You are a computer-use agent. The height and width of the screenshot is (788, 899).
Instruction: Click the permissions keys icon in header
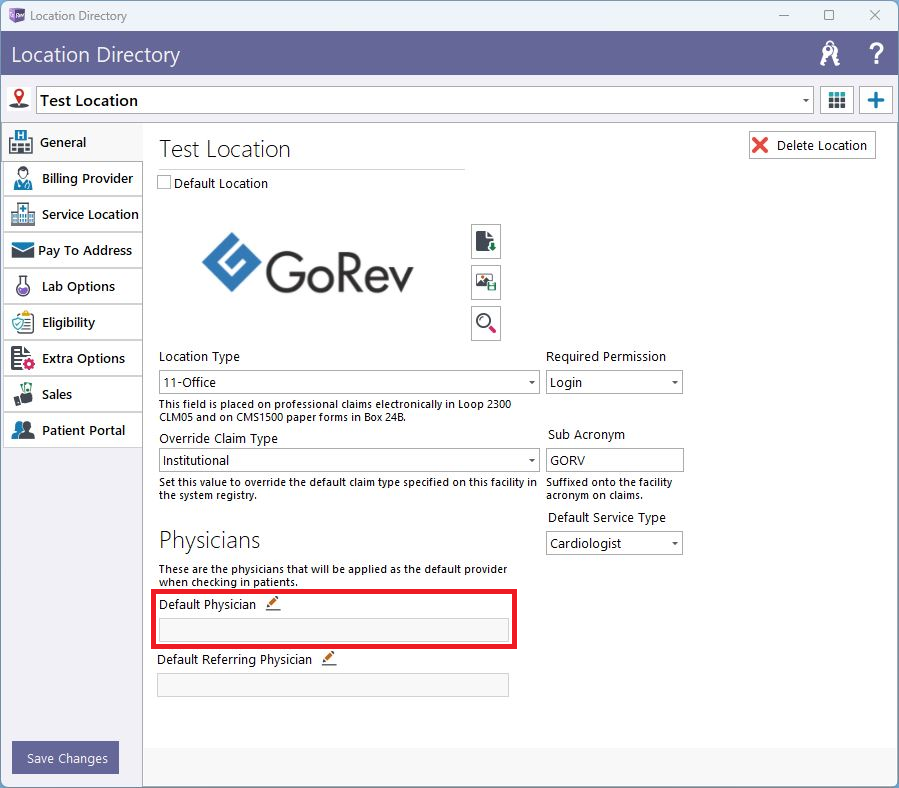point(830,54)
